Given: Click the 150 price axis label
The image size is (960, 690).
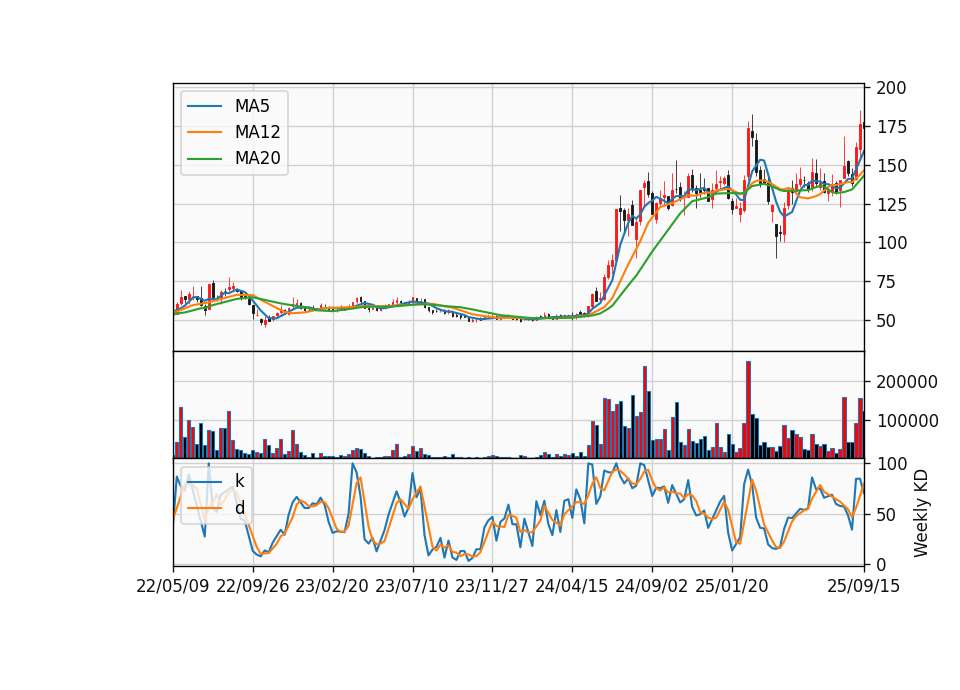Looking at the screenshot, I should coord(891,166).
